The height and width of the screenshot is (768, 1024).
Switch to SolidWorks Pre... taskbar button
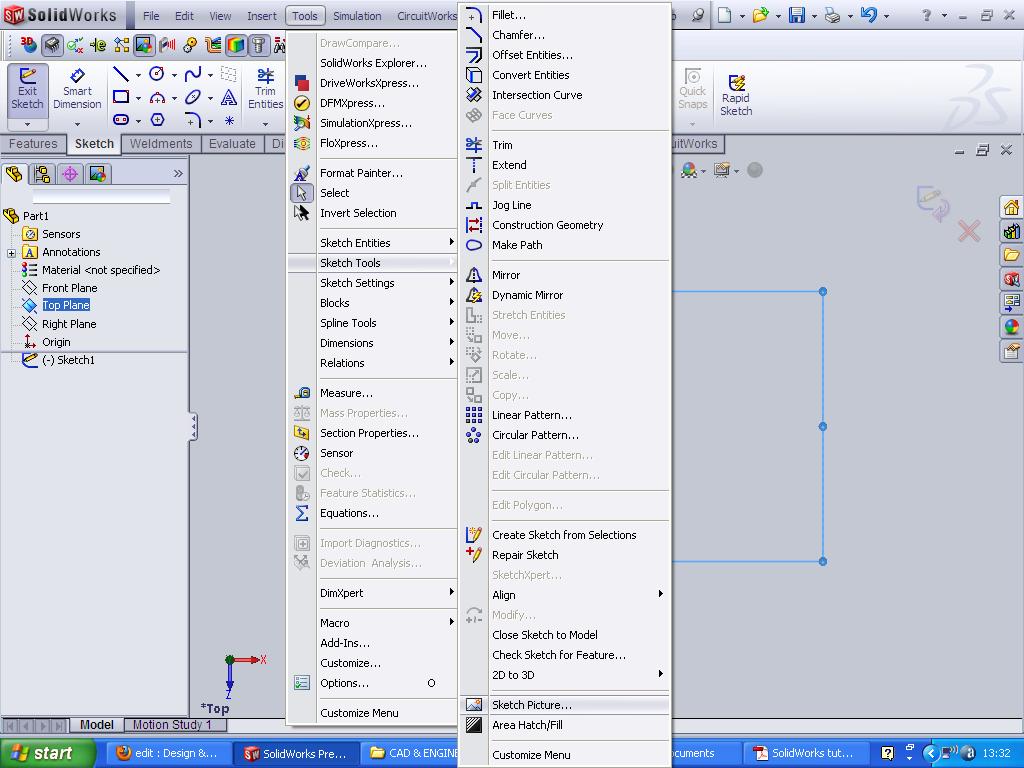[297, 754]
